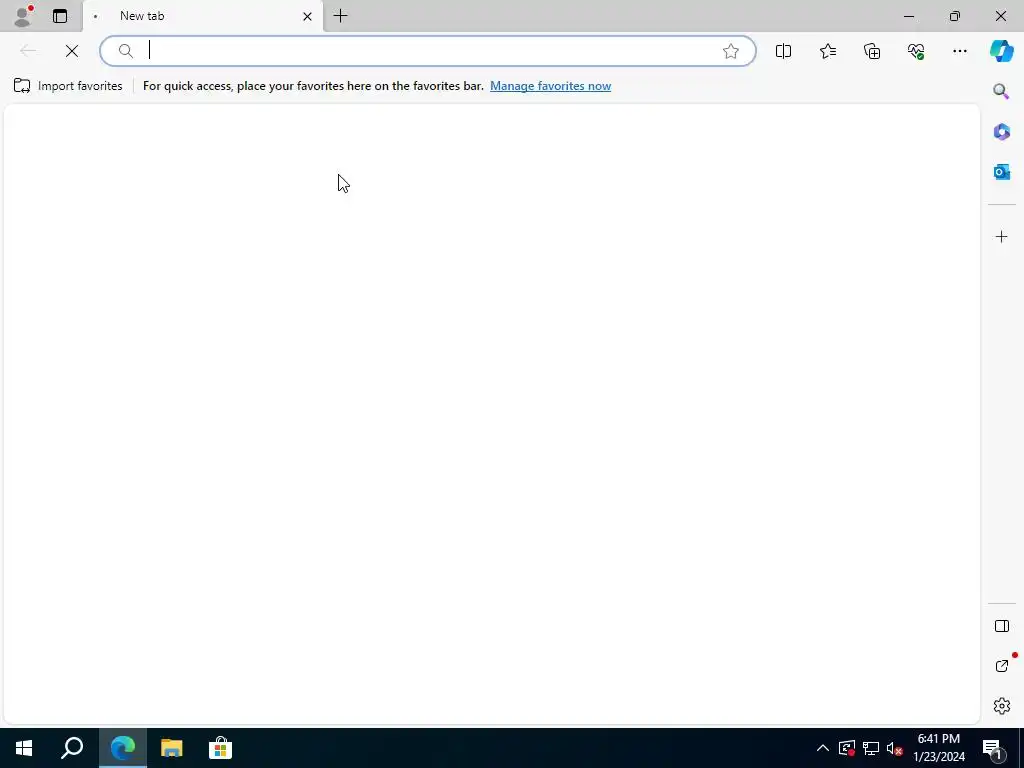Viewport: 1024px width, 768px height.
Task: Toggle the sidebar visibility button
Action: pyautogui.click(x=1001, y=626)
